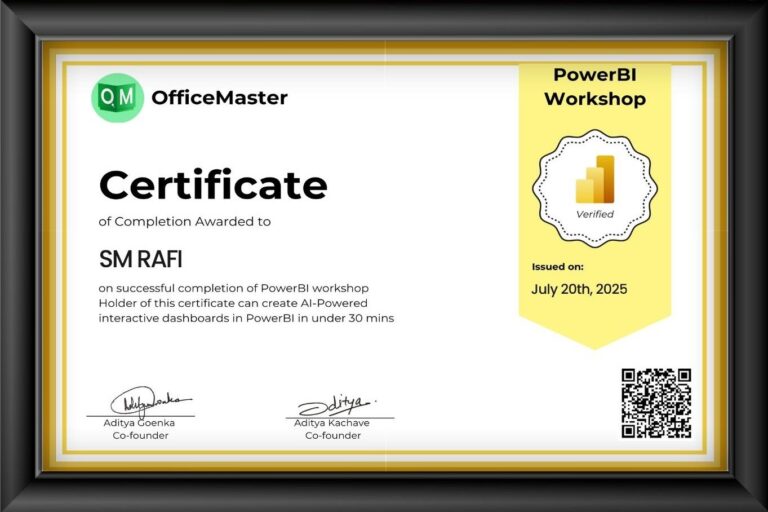Click the date July 20th, 2025
768x512 pixels.
point(579,289)
